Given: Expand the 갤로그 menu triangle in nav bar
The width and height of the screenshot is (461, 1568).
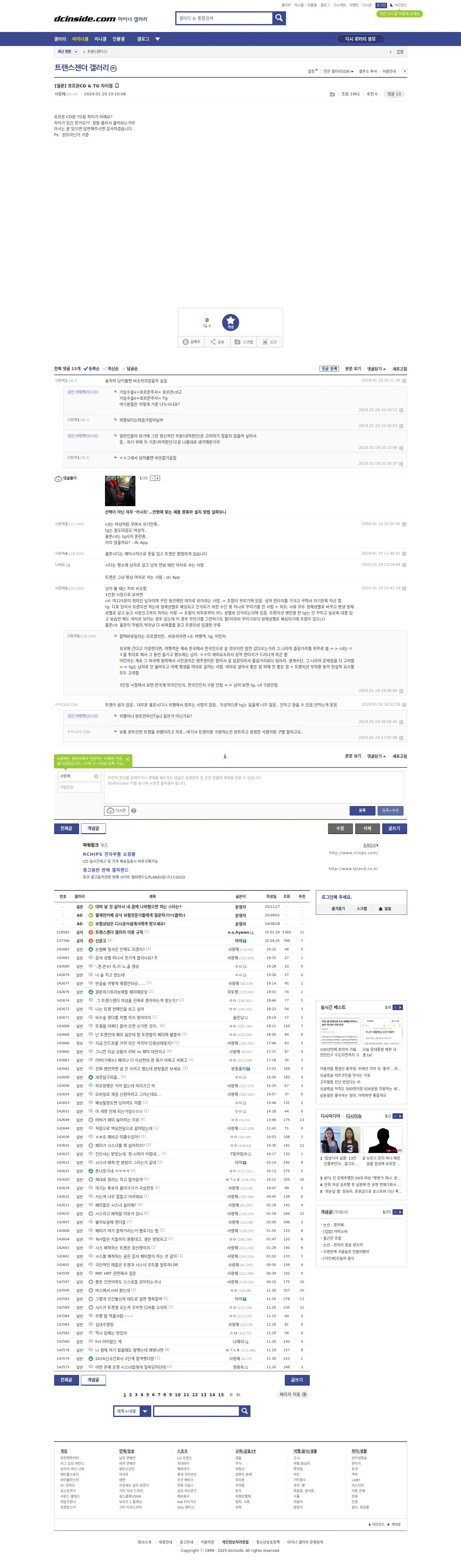Looking at the screenshot, I should (x=158, y=39).
